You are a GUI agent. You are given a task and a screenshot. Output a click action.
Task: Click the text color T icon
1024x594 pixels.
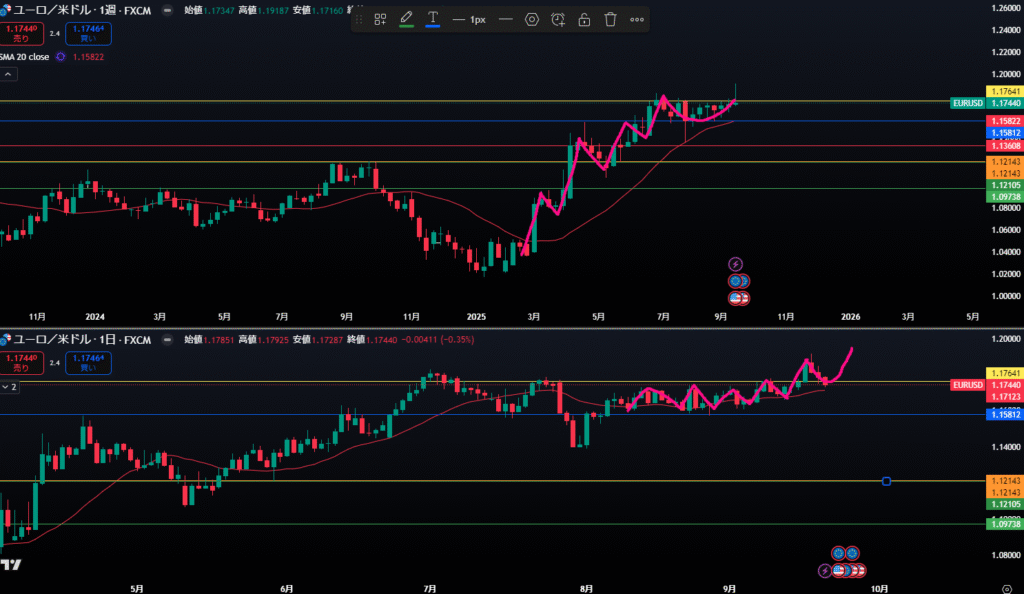coord(432,19)
